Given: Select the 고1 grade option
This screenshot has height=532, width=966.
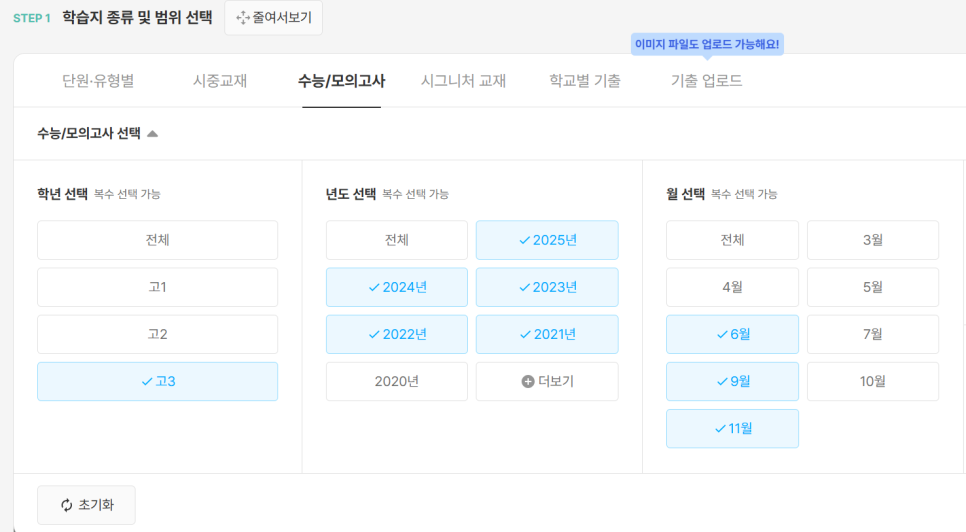Looking at the screenshot, I should click(x=158, y=287).
